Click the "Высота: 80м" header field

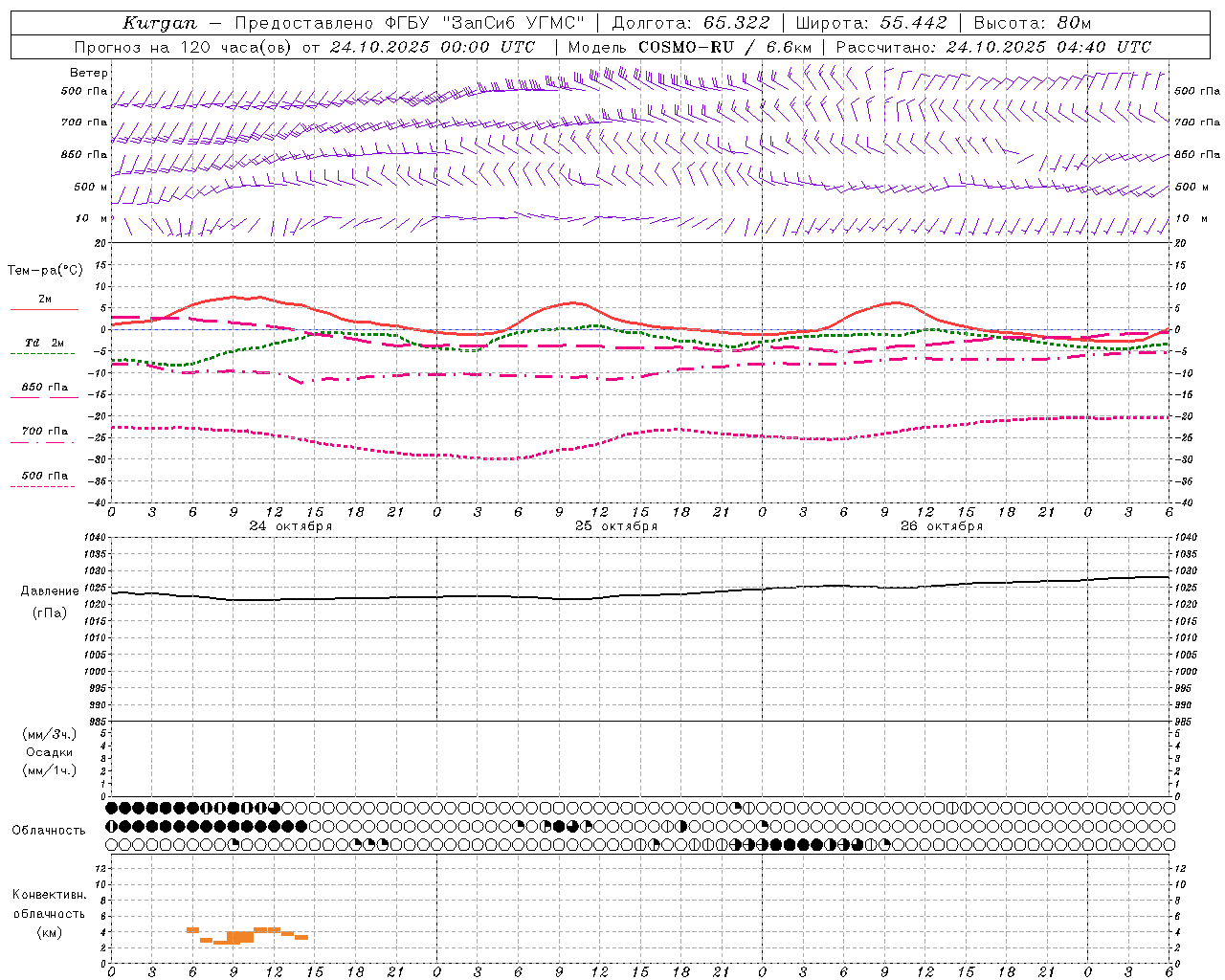1032,23
